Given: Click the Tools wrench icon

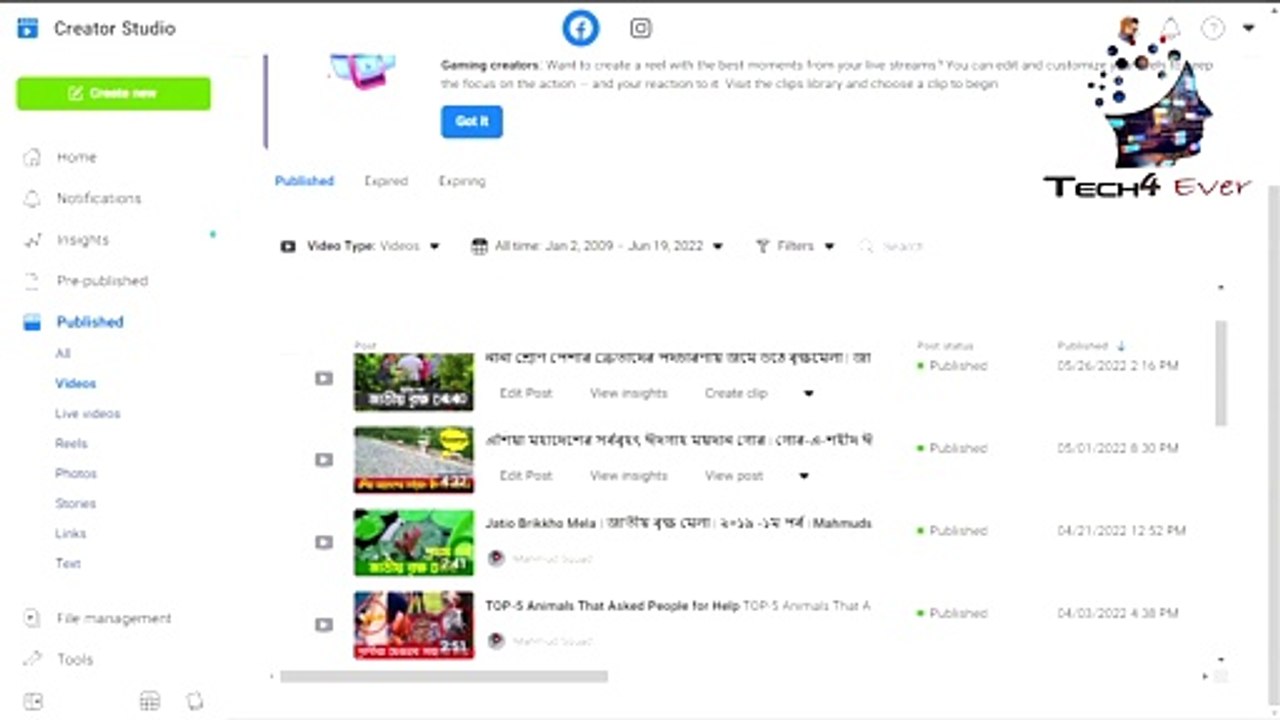Looking at the screenshot, I should [x=33, y=659].
